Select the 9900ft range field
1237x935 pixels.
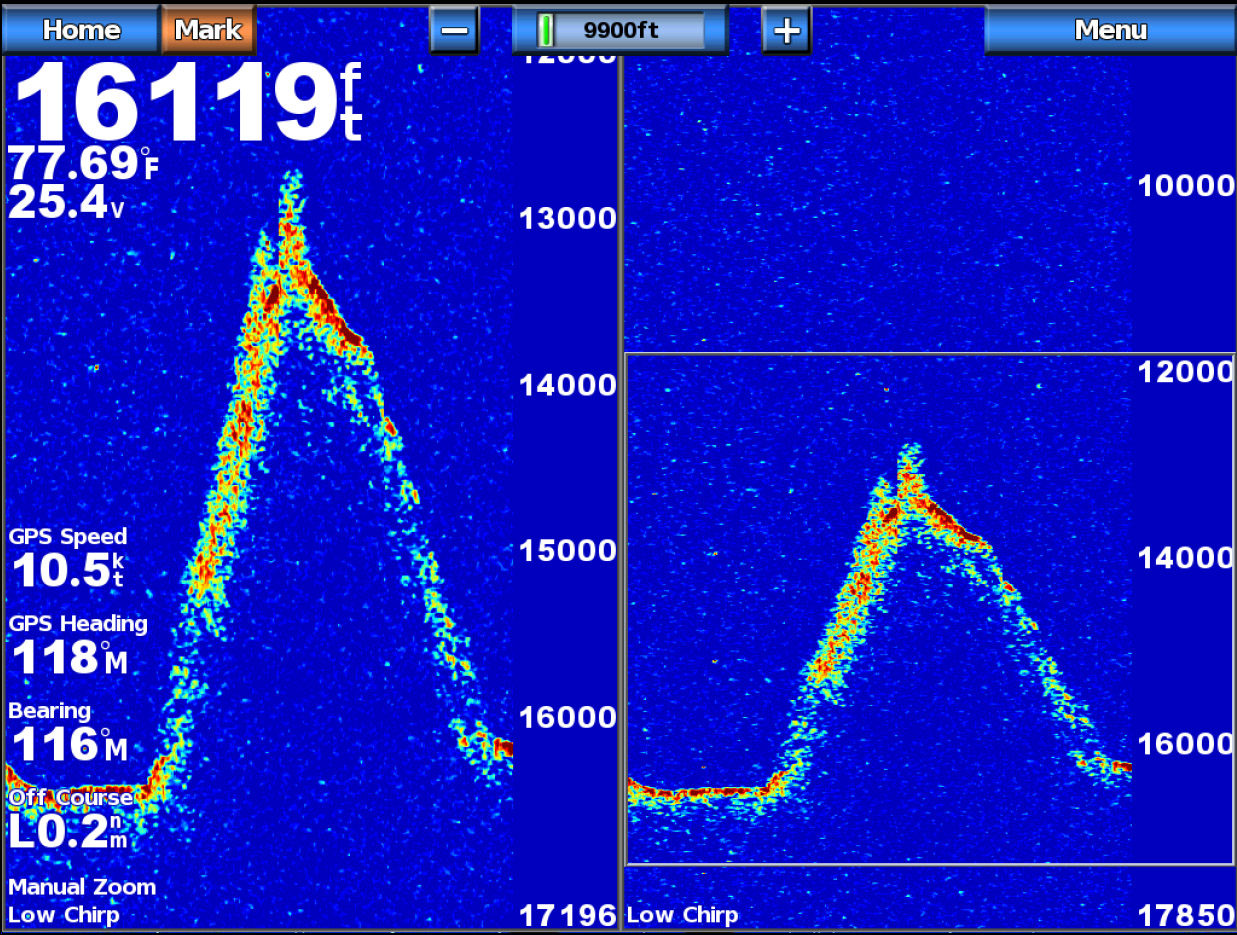pyautogui.click(x=620, y=30)
